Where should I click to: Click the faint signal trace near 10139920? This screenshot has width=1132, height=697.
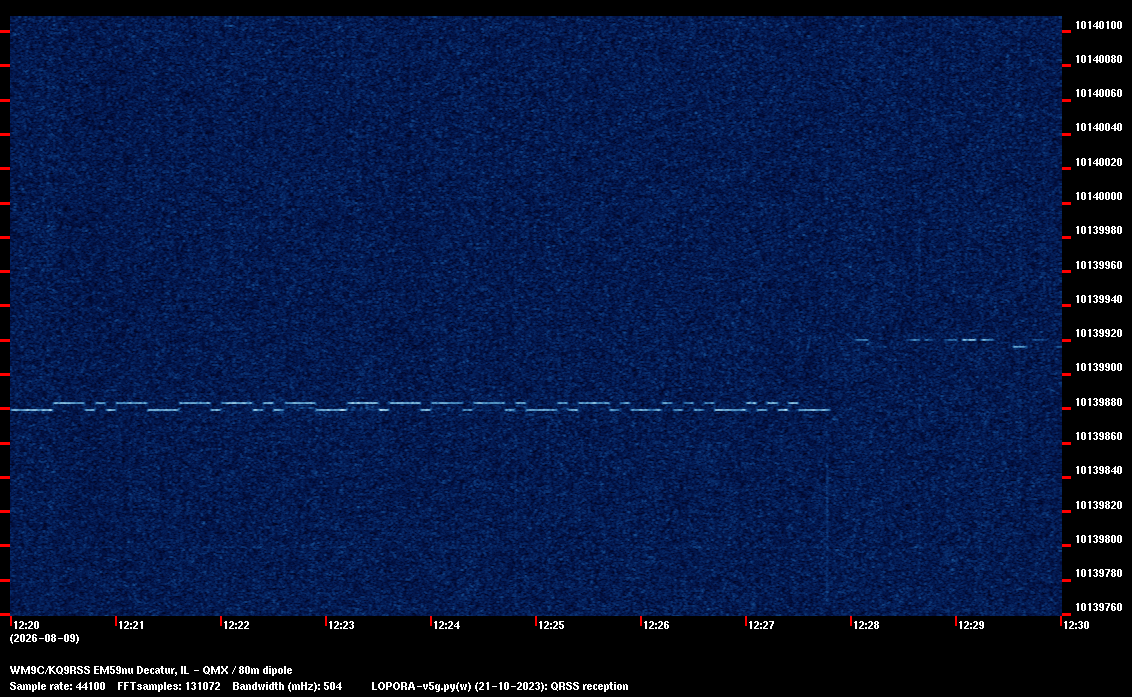pos(958,342)
